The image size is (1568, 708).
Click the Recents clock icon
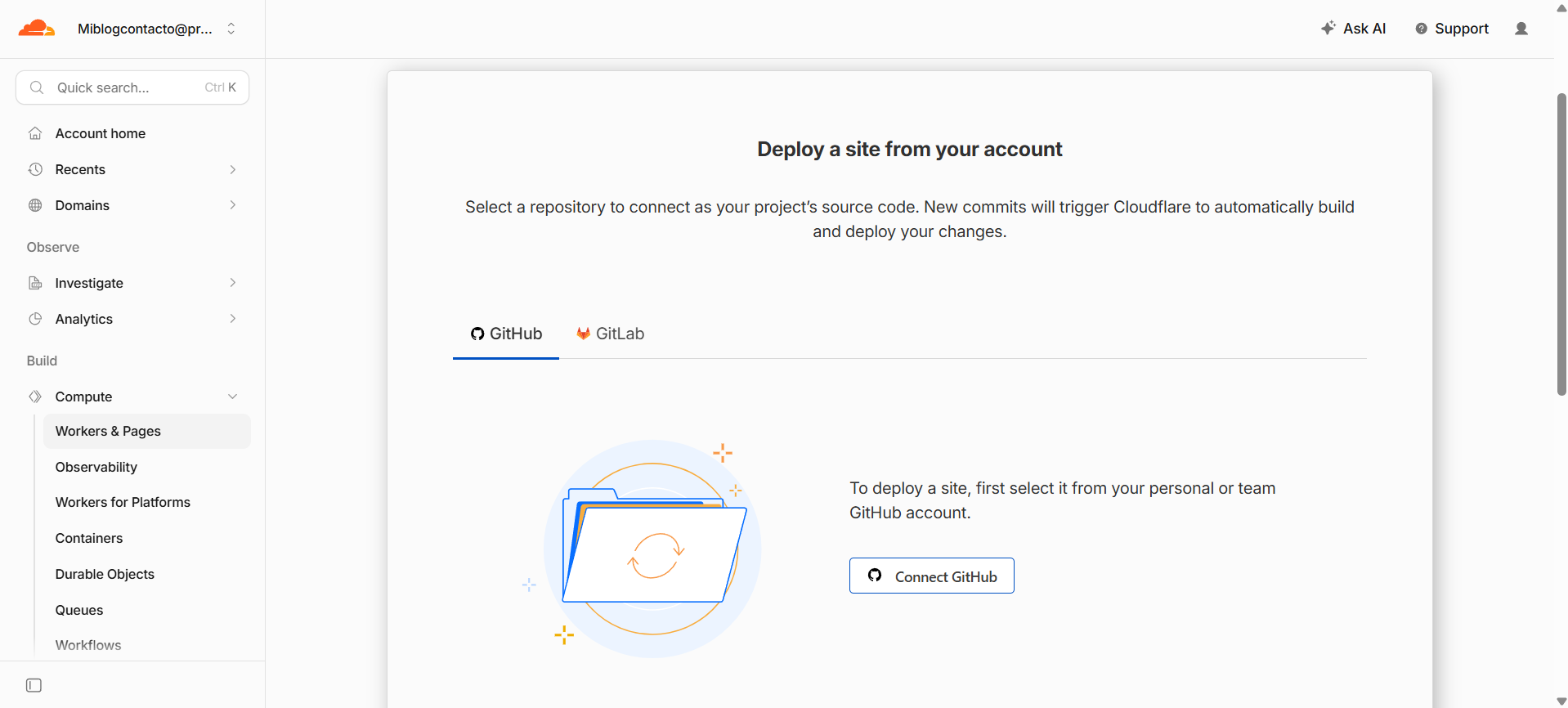pos(35,169)
